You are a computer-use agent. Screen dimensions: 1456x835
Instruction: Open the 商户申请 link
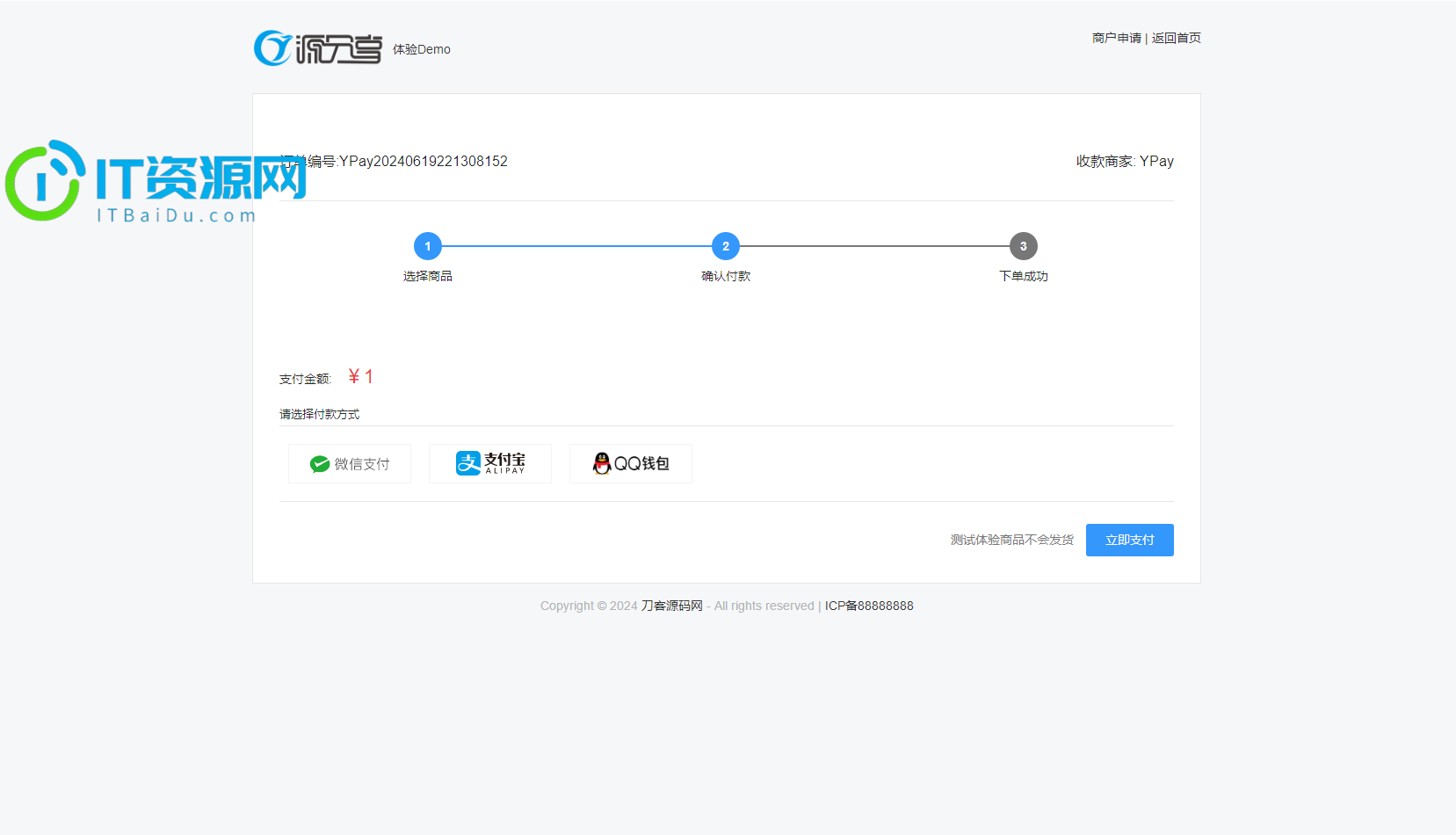click(1116, 38)
